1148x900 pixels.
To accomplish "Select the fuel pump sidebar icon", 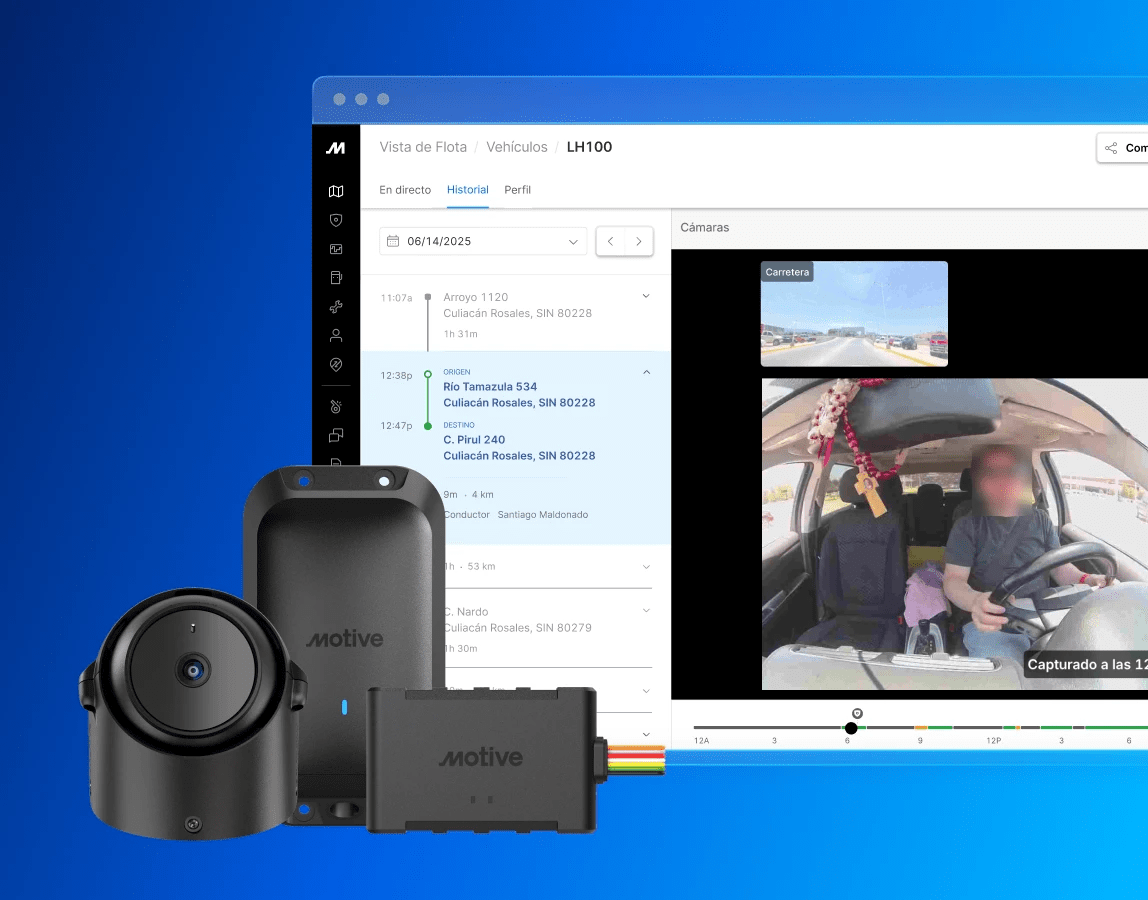I will coord(336,278).
